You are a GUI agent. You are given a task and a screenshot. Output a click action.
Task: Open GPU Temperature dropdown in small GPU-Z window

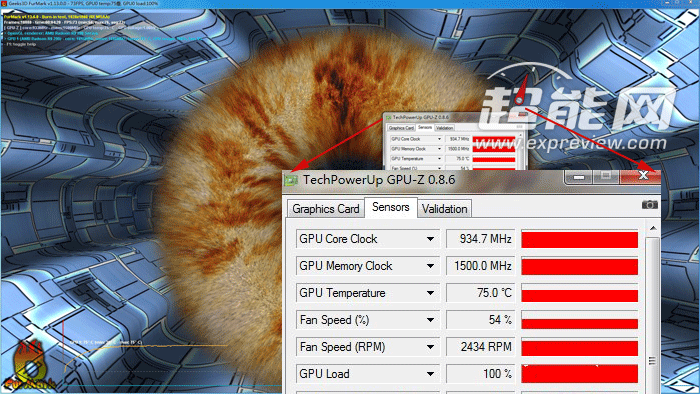pos(439,159)
